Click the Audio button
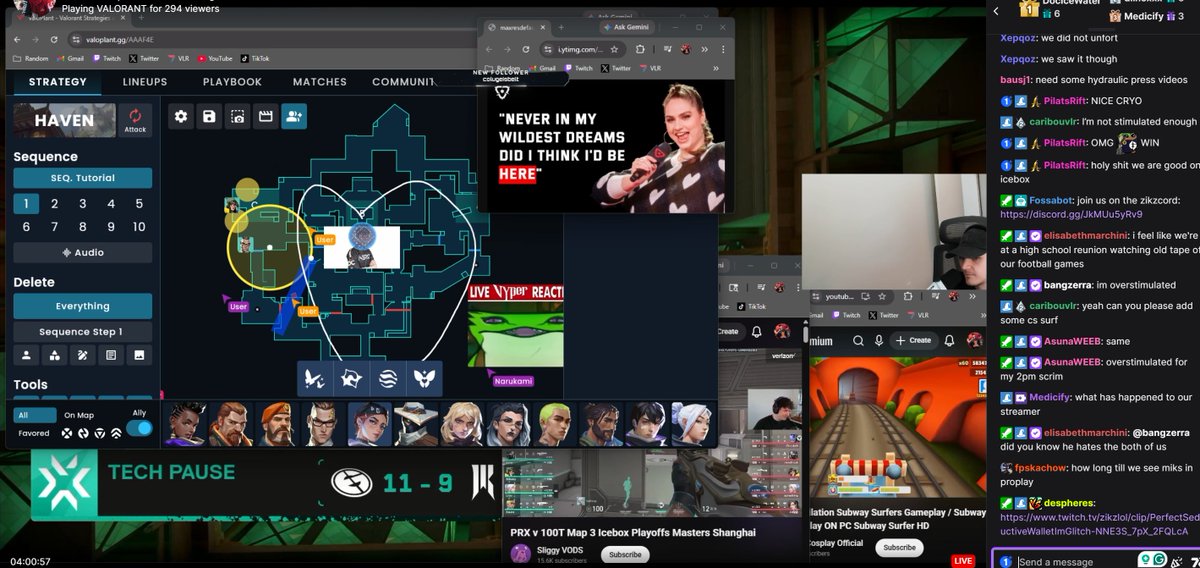This screenshot has width=1200, height=568. [x=83, y=253]
